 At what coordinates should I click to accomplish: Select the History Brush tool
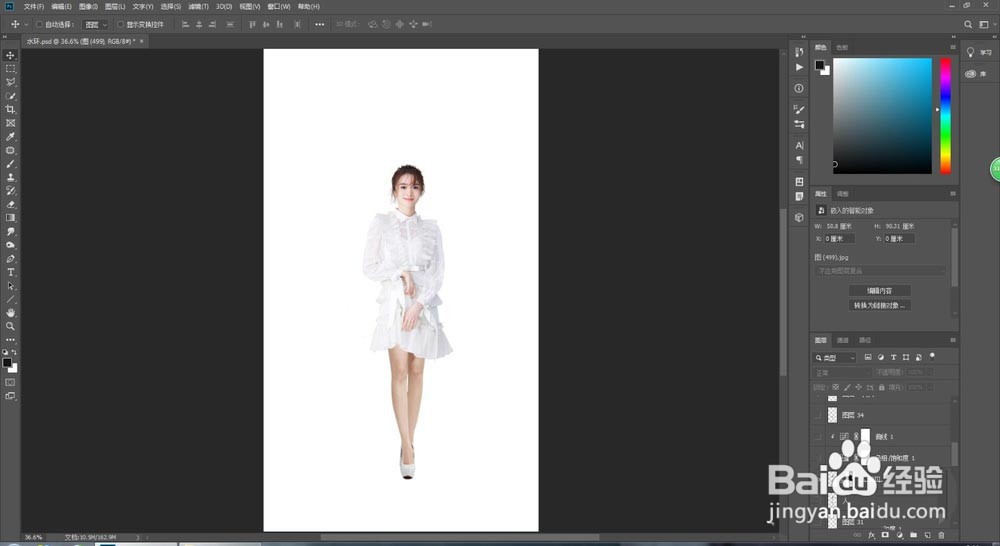coord(10,191)
